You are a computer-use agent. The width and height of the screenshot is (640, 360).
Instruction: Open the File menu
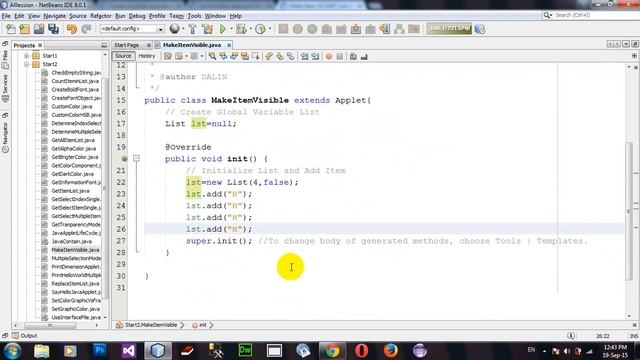(x=6, y=16)
